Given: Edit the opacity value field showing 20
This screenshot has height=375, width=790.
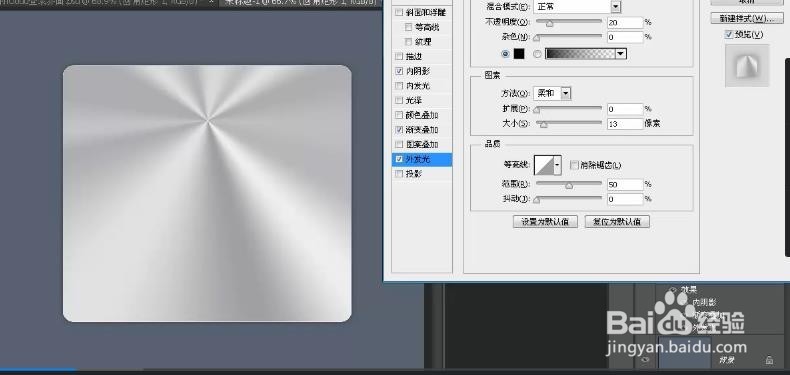Looking at the screenshot, I should click(x=625, y=23).
